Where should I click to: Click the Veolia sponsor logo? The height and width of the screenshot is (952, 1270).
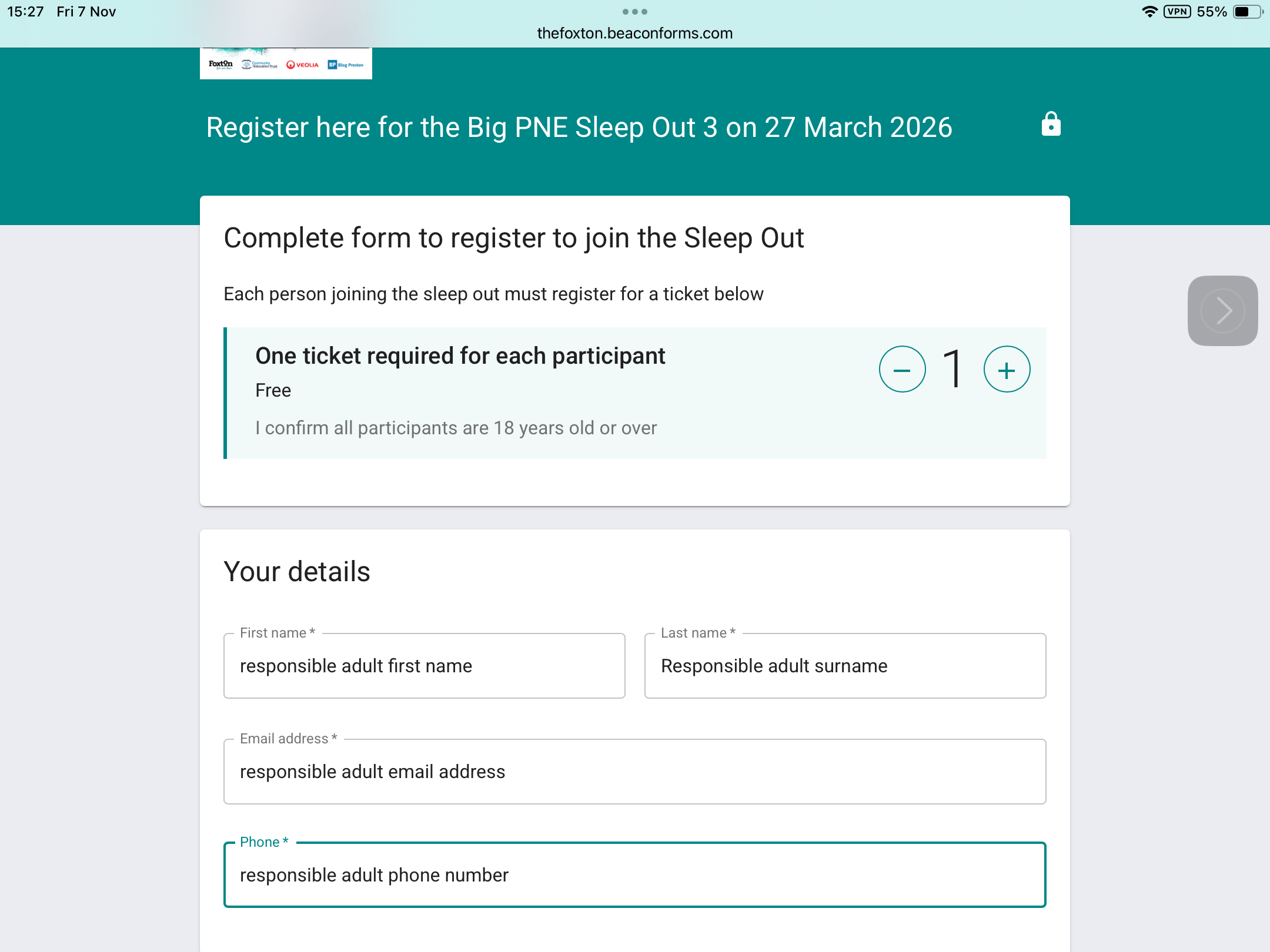(x=303, y=65)
